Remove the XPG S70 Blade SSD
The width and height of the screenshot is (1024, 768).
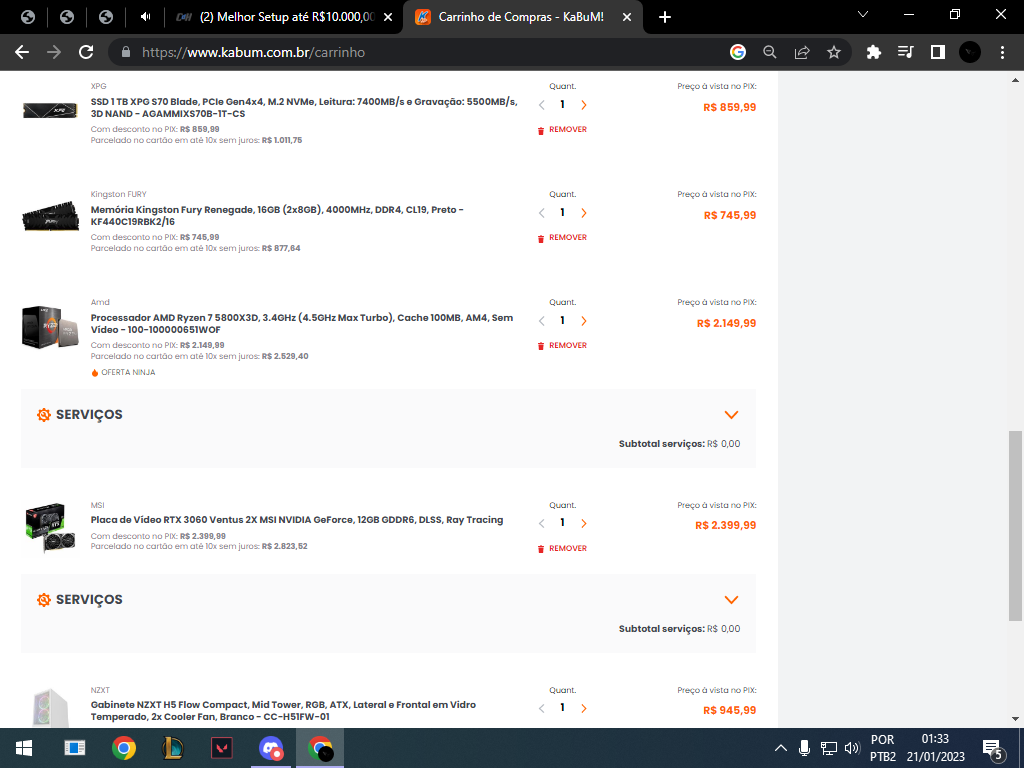click(x=562, y=130)
